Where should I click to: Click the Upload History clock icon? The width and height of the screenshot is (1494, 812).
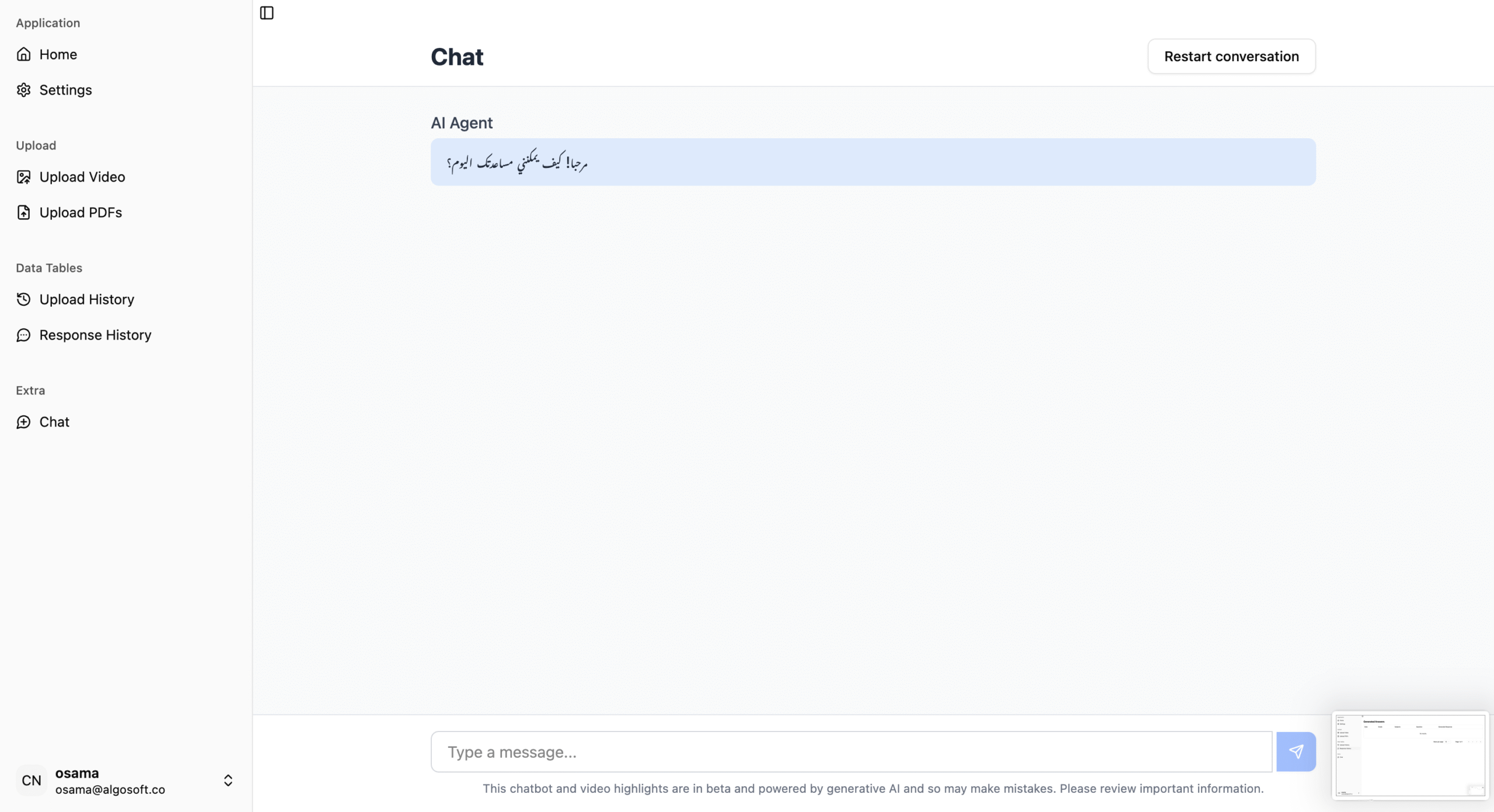[x=23, y=299]
